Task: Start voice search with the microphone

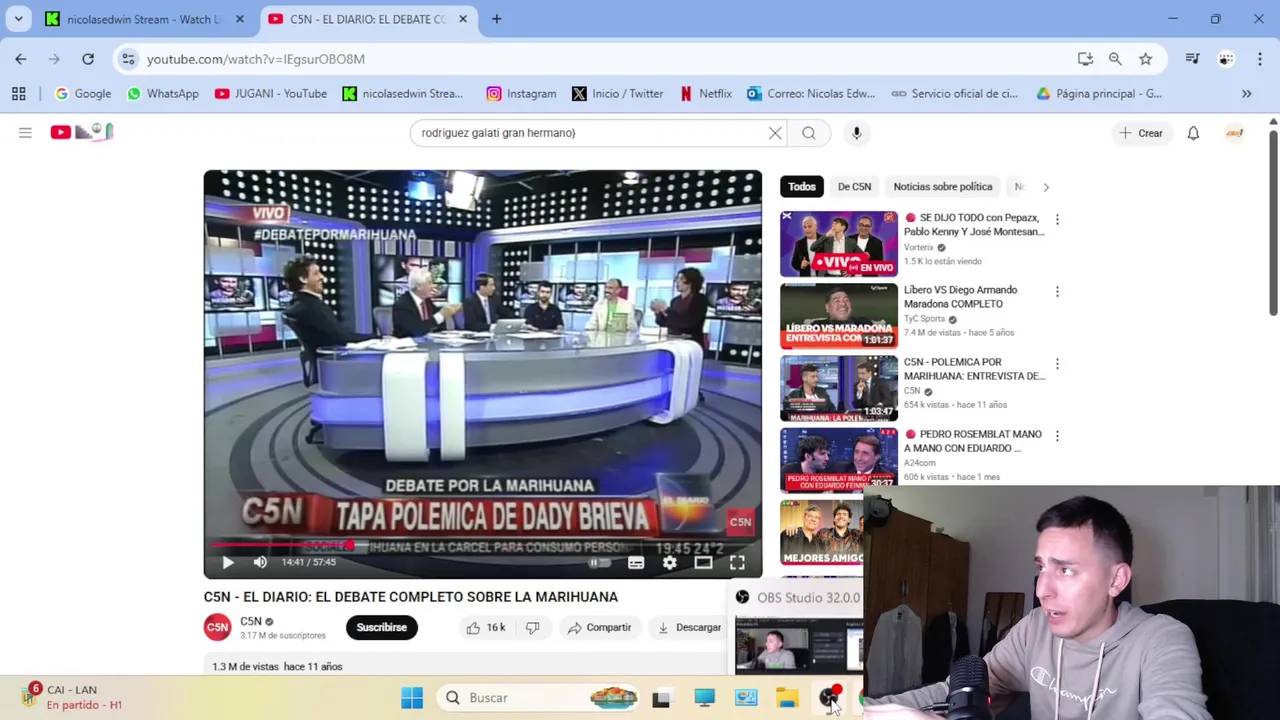Action: click(856, 132)
